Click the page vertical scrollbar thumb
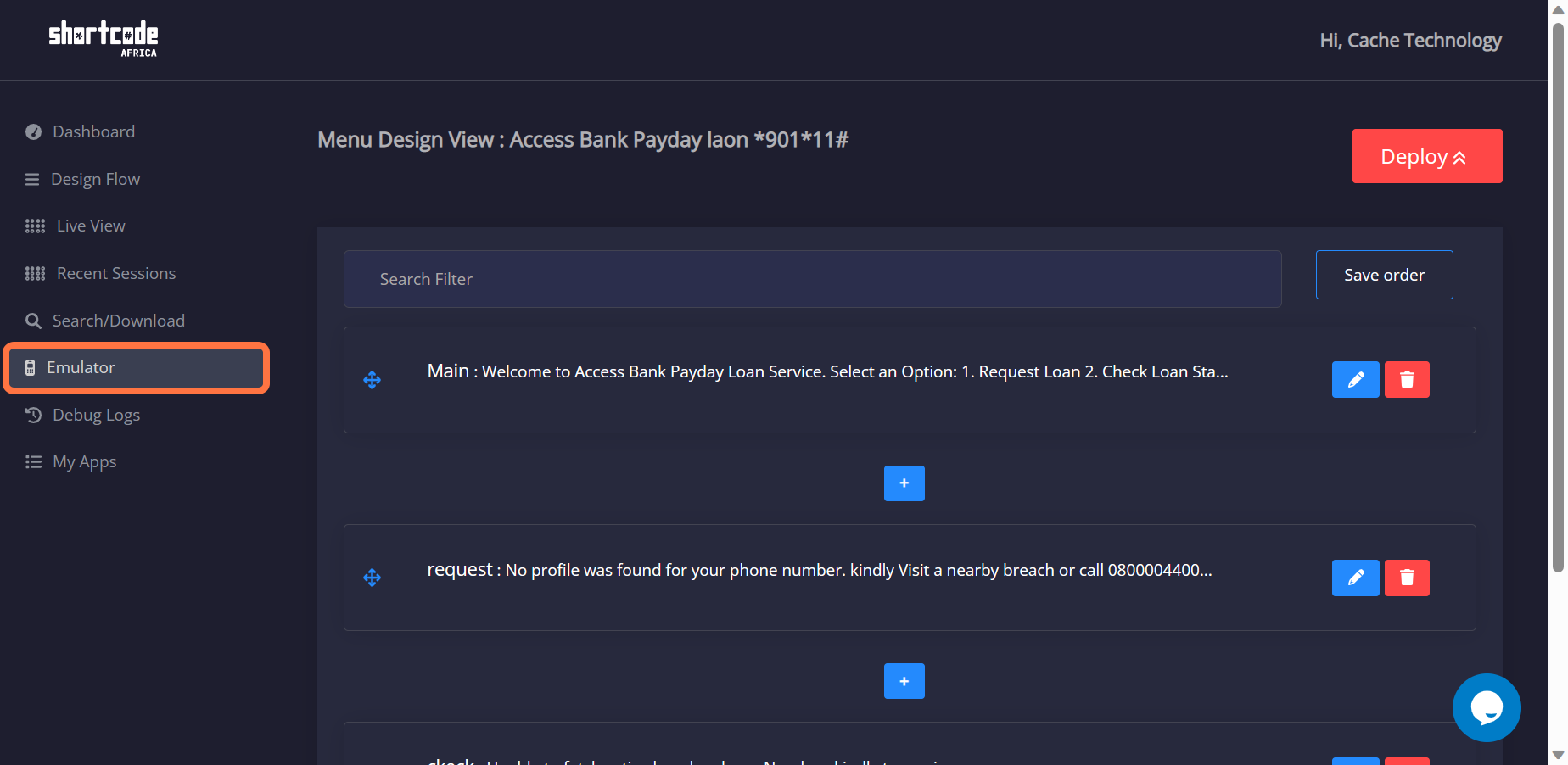 tap(1558, 297)
